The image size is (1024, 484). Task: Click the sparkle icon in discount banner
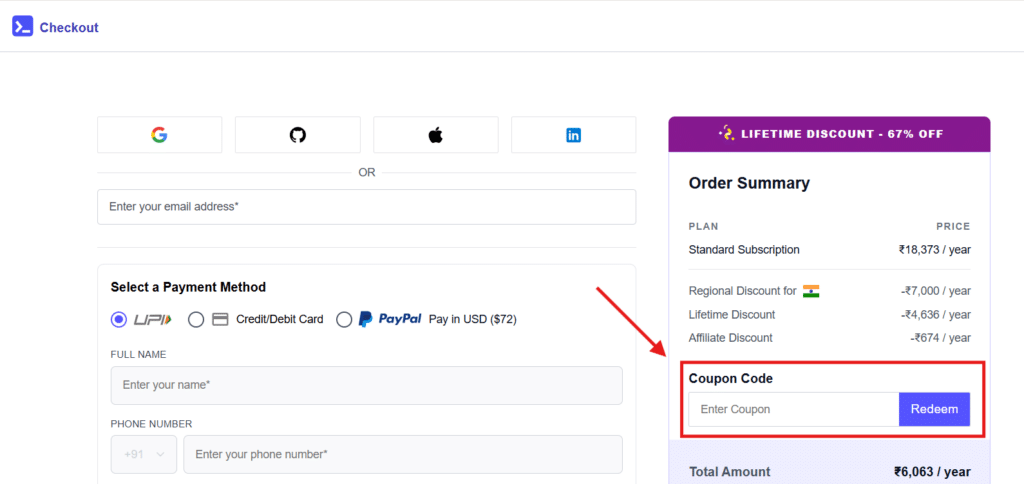726,134
